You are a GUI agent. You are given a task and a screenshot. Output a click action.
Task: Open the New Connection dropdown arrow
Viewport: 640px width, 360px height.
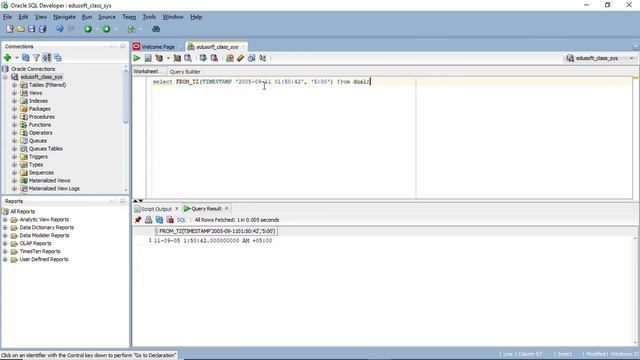tap(17, 58)
